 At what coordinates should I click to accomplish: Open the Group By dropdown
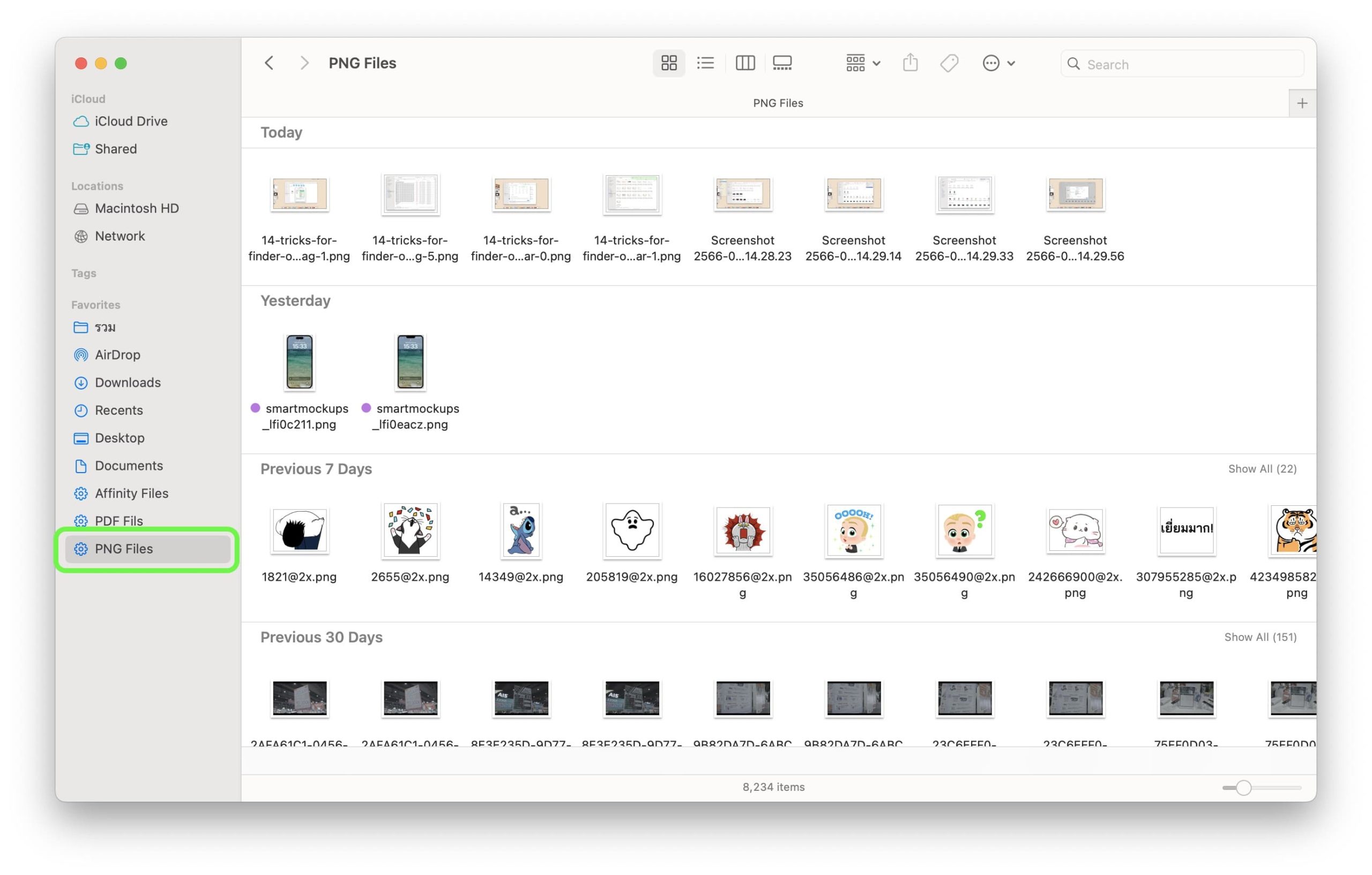(x=863, y=63)
